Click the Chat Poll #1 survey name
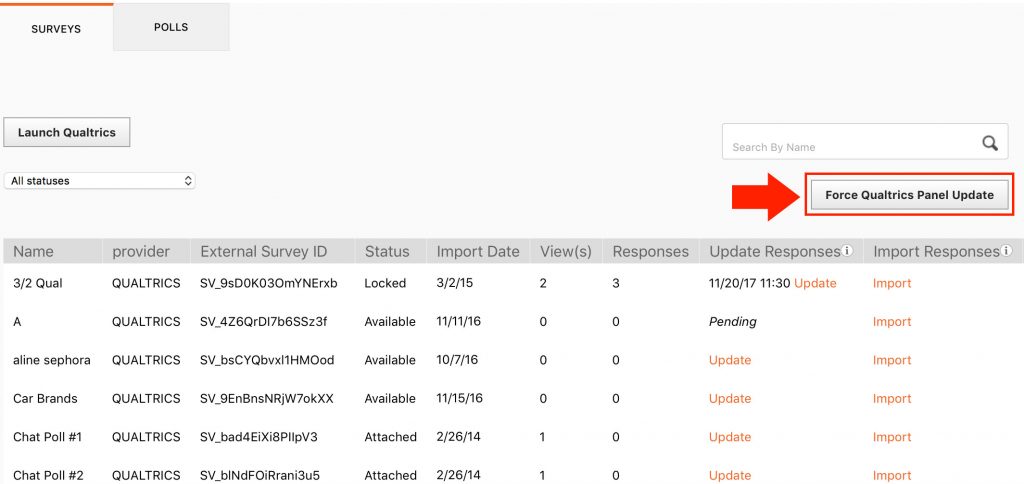Viewport: 1024px width, 484px height. [x=48, y=437]
